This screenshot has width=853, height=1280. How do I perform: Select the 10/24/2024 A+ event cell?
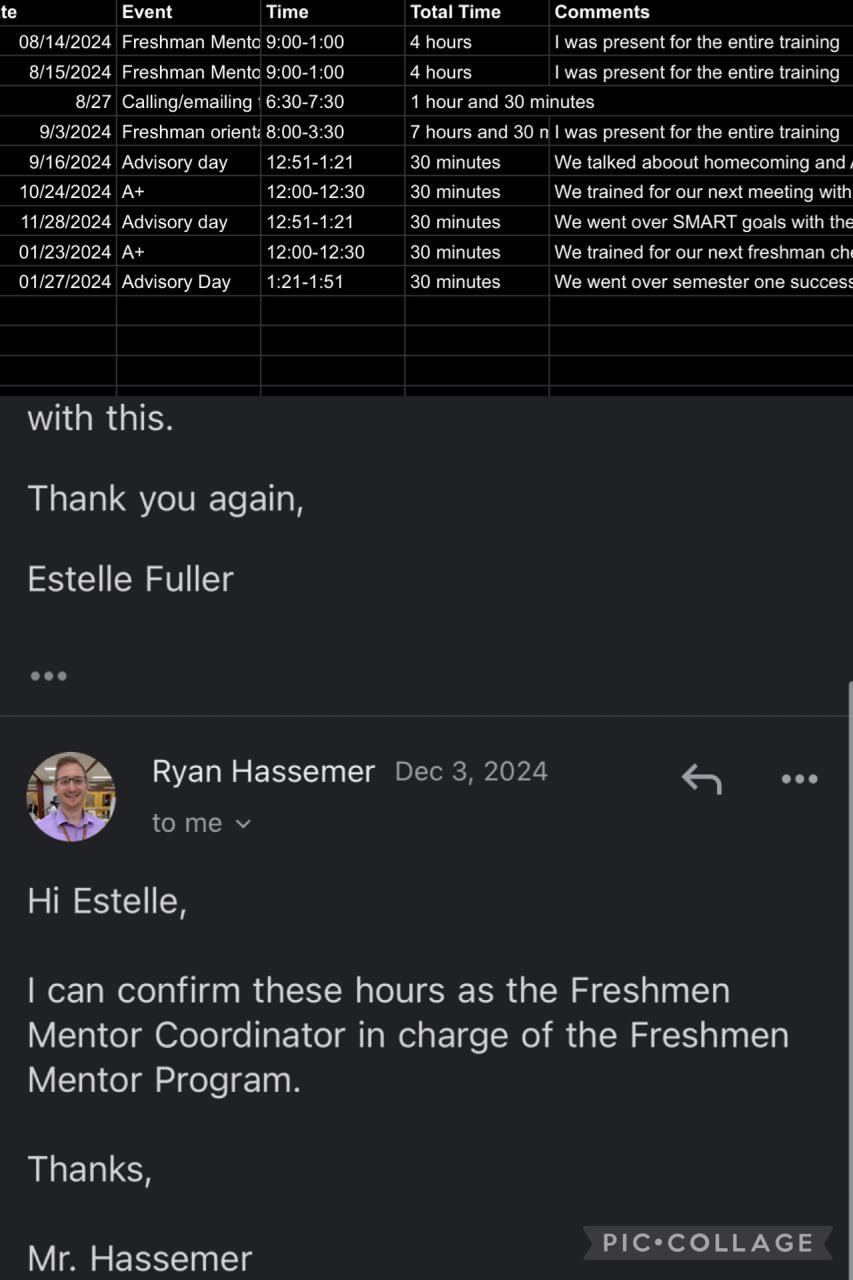coord(188,192)
